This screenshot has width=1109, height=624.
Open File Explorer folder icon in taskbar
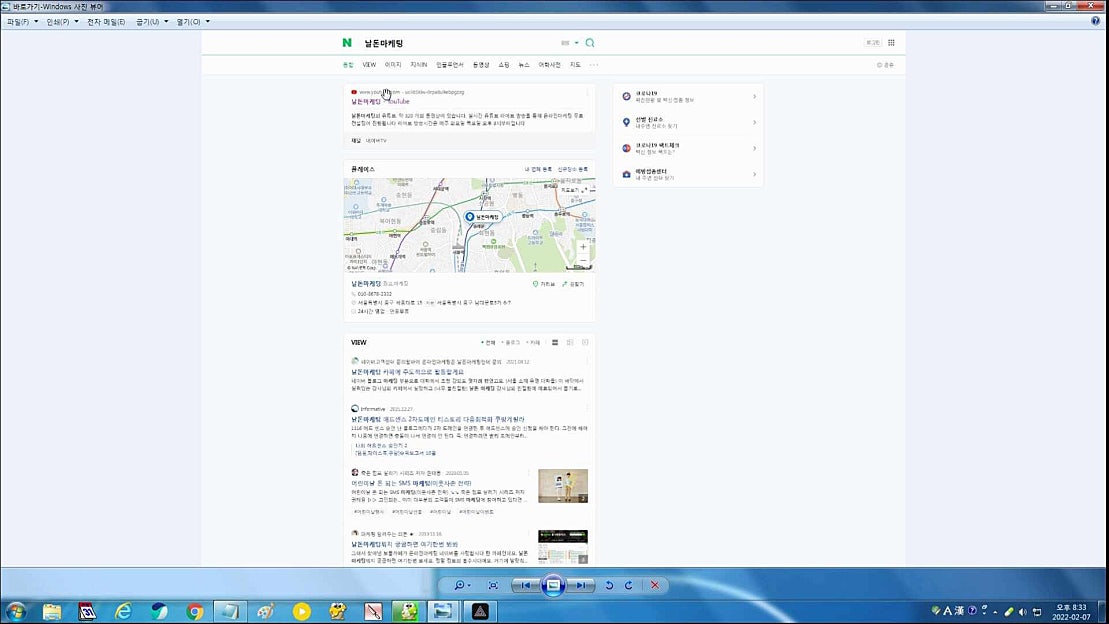52,611
